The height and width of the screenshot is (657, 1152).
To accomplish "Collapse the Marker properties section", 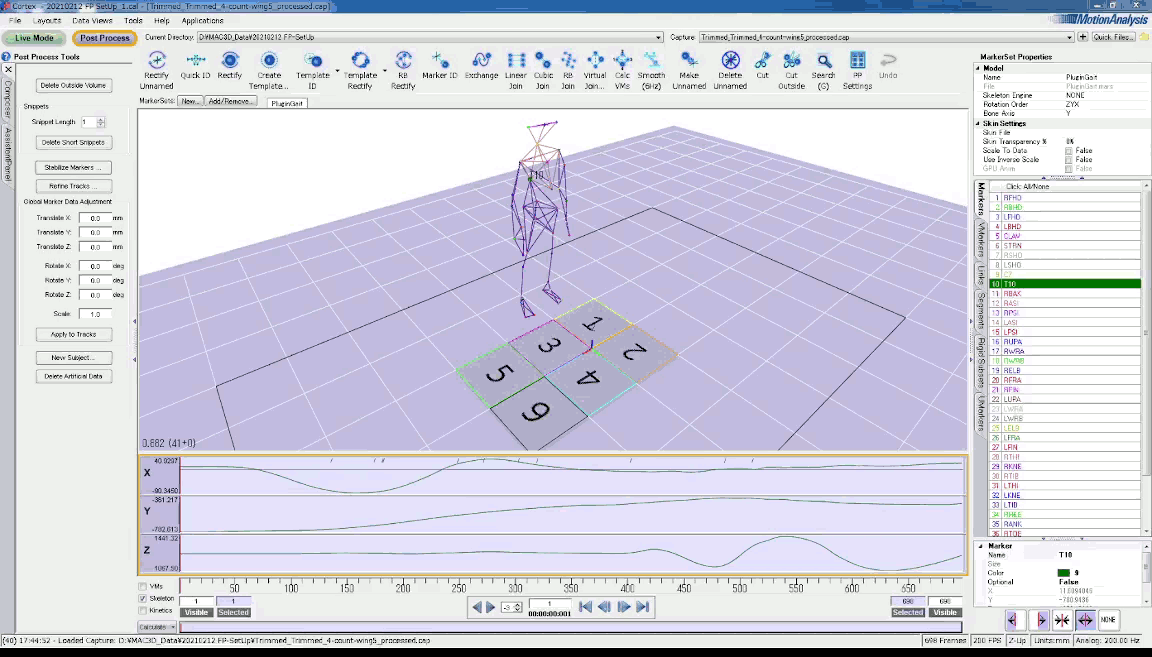I will coord(981,546).
